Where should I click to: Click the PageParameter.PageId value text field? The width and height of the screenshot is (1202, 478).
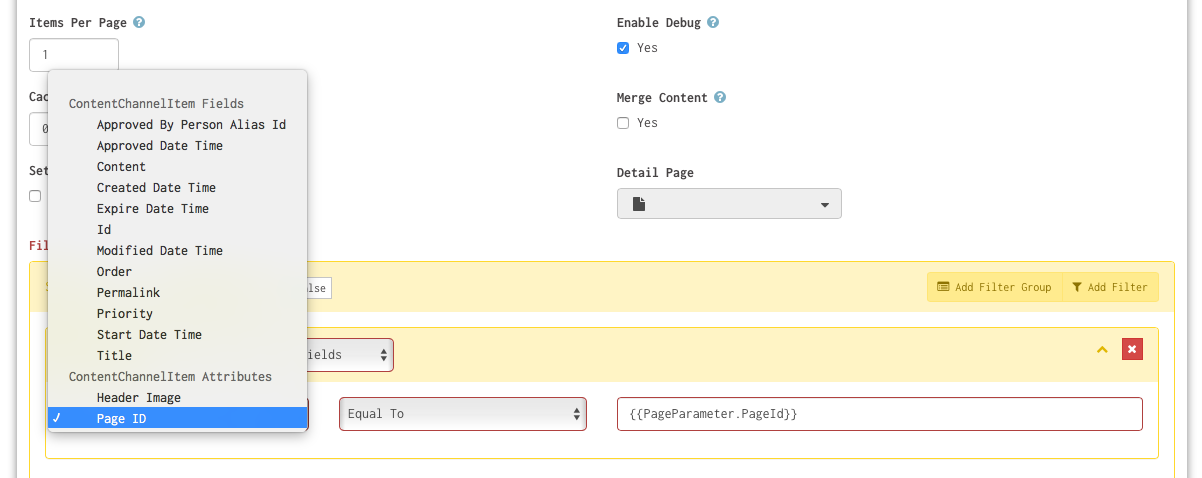tap(880, 414)
